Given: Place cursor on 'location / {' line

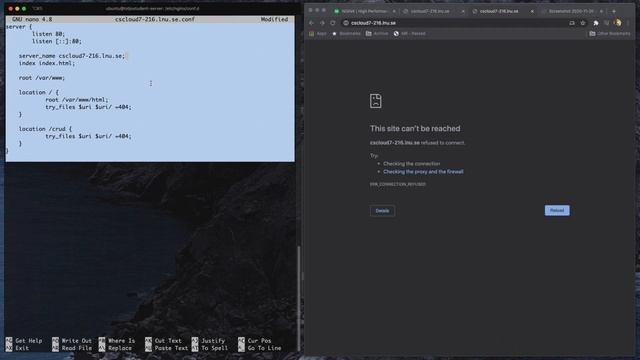Looking at the screenshot, I should point(39,92).
